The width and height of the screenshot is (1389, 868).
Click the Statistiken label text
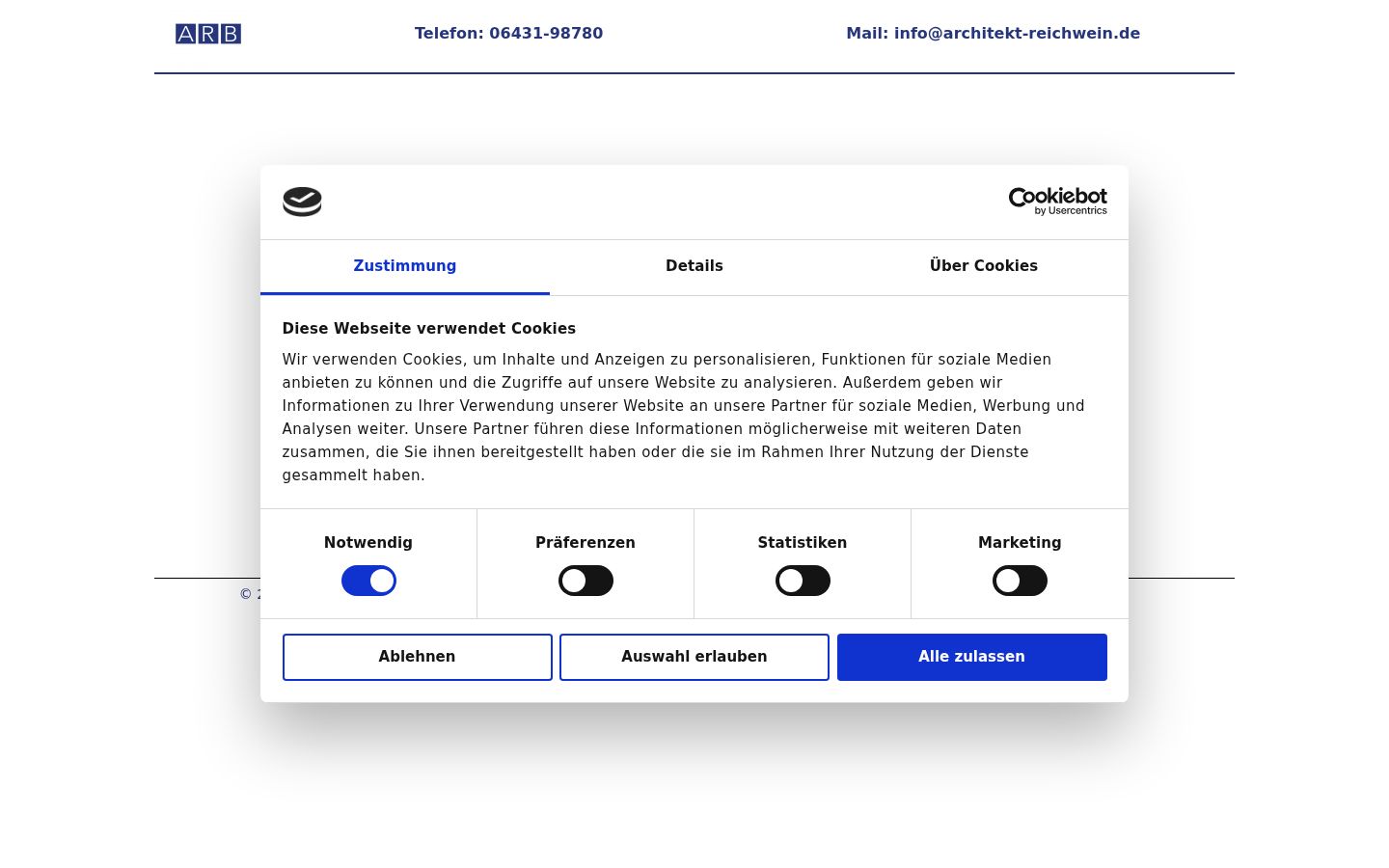(803, 543)
